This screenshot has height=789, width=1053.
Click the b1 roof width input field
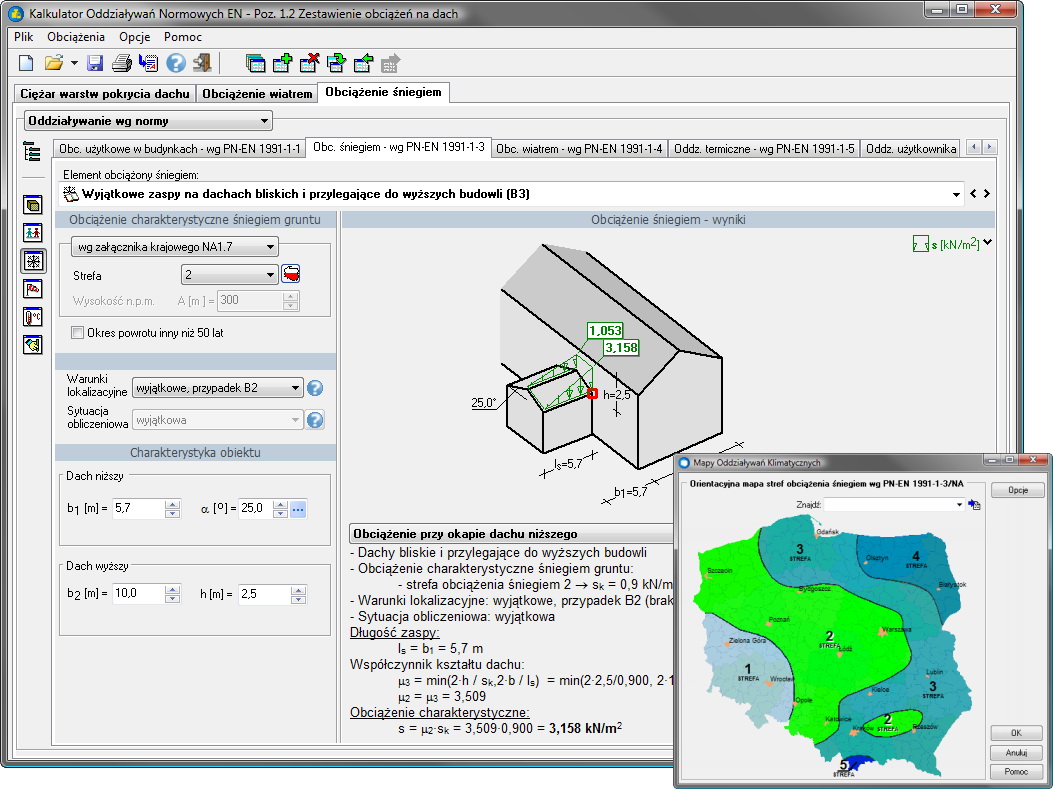pyautogui.click(x=136, y=509)
